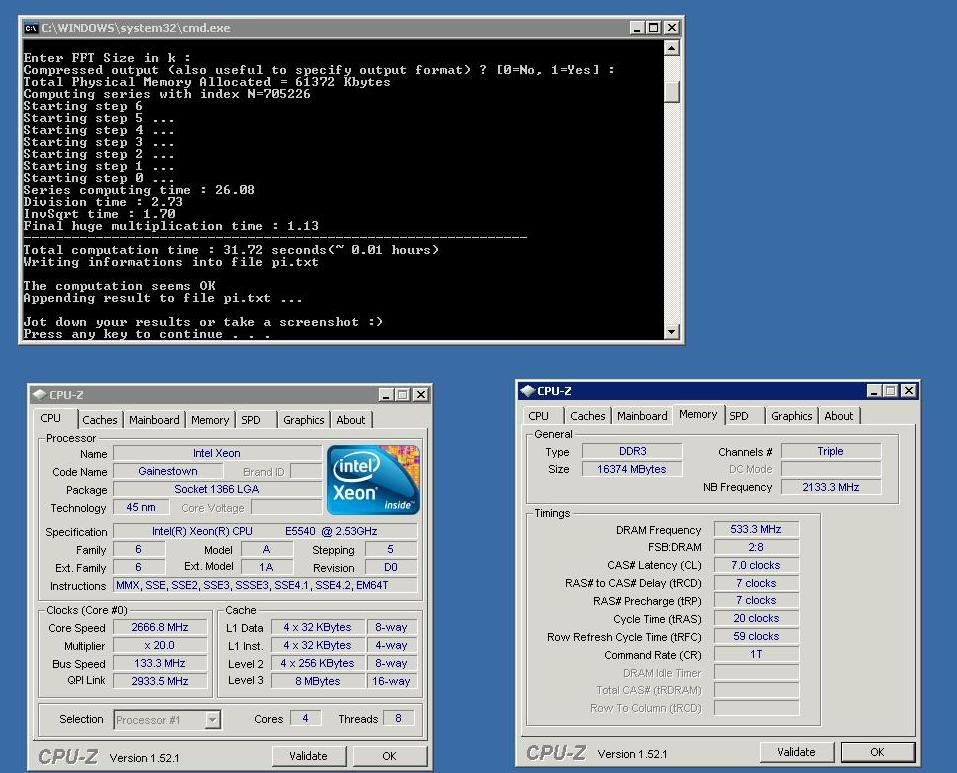Click the Row Refresh Cycle Time 59 clocks value
The image size is (957, 773).
pyautogui.click(x=756, y=636)
